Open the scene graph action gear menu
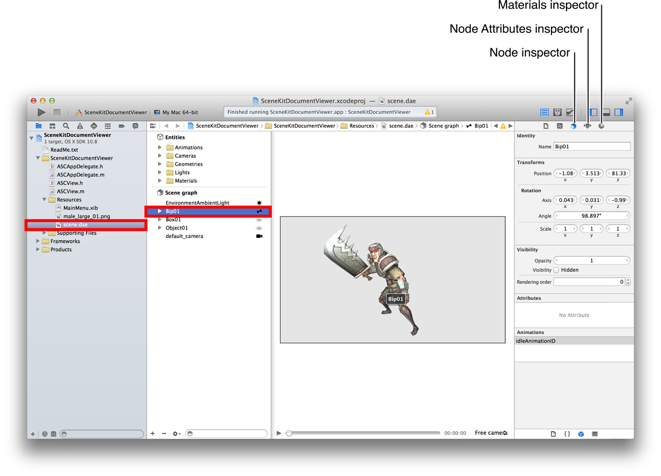Image resolution: width=661 pixels, height=476 pixels. click(176, 433)
